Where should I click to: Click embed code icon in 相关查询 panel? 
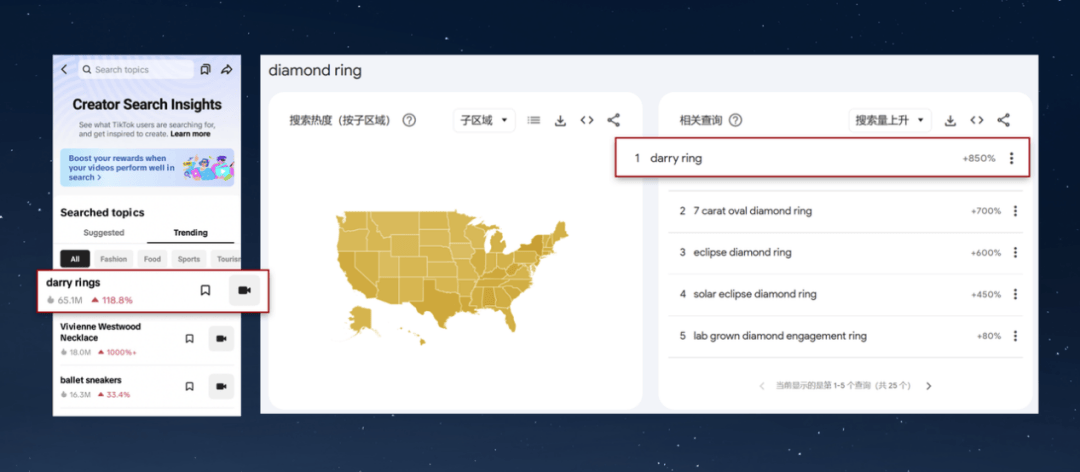coord(977,120)
